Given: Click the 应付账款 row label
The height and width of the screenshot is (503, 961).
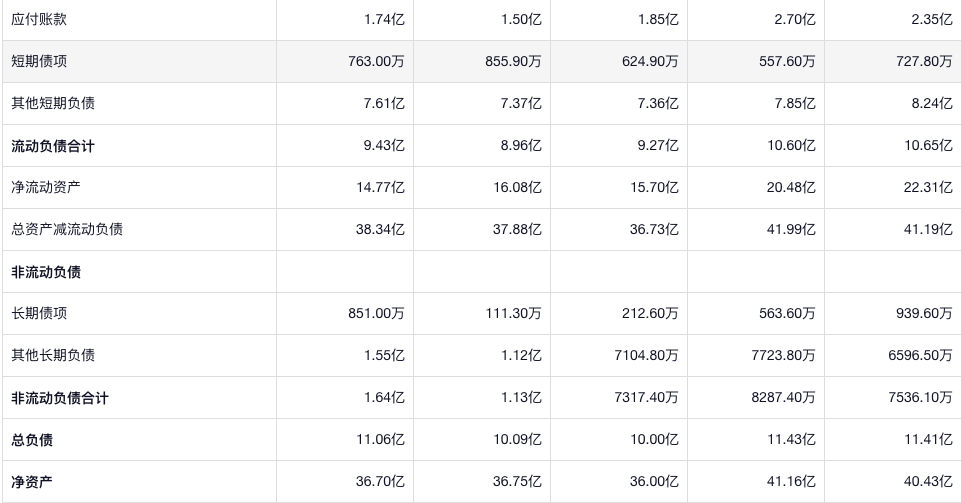Looking at the screenshot, I should (39, 19).
